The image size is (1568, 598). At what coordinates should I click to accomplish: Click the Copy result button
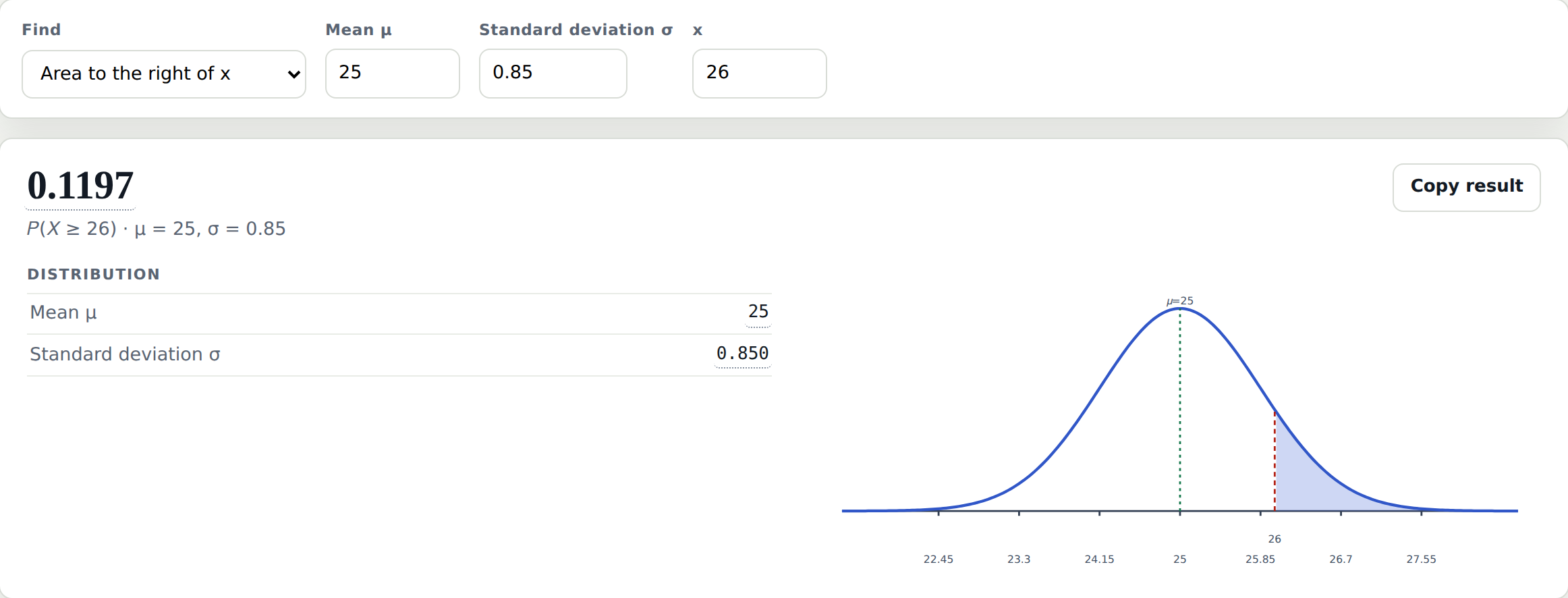[1467, 187]
